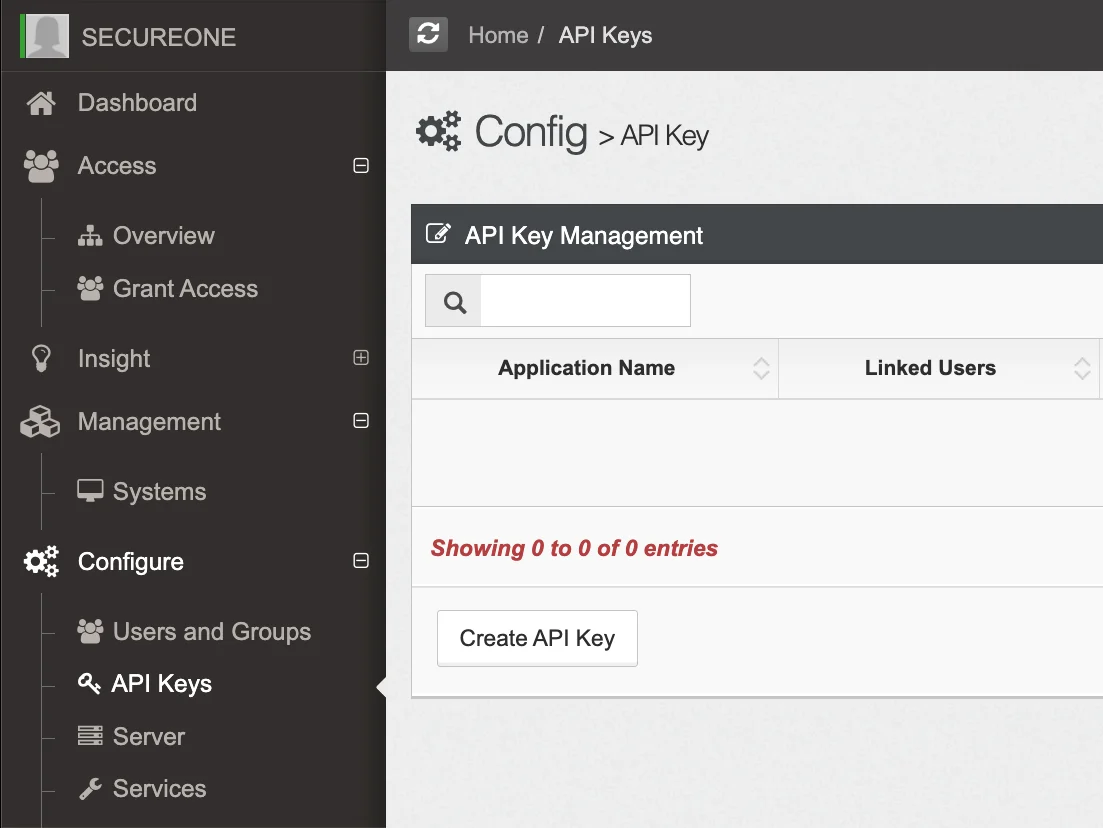The image size is (1103, 828).
Task: Click the user avatar beside SECUREONE
Action: point(47,36)
